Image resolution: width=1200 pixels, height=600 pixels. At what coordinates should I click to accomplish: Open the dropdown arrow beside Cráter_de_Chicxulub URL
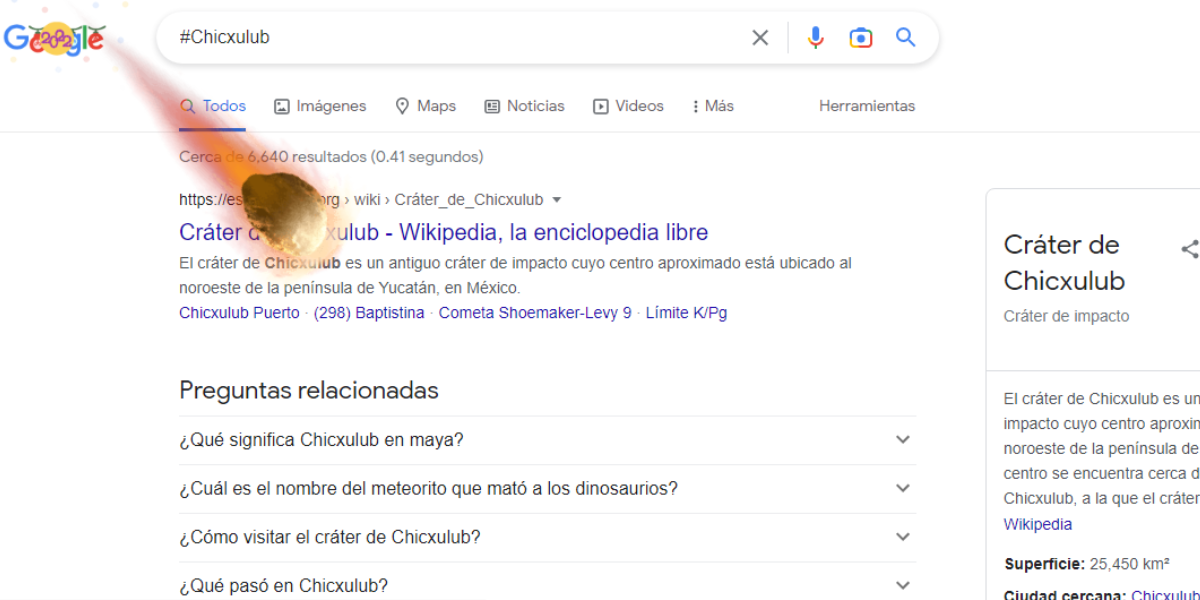(557, 199)
